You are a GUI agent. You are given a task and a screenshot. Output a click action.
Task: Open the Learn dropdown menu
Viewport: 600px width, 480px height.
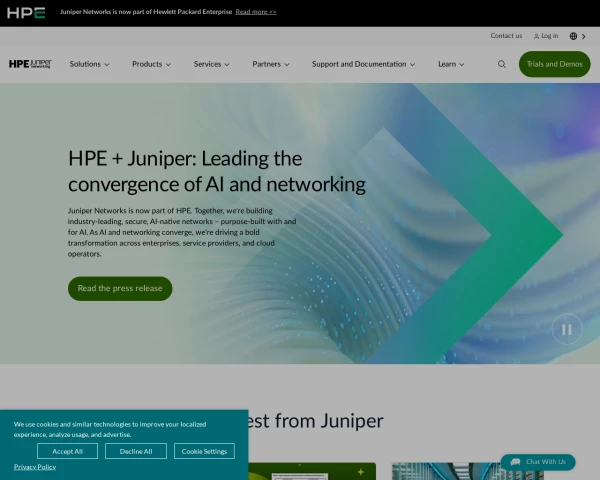pos(451,64)
